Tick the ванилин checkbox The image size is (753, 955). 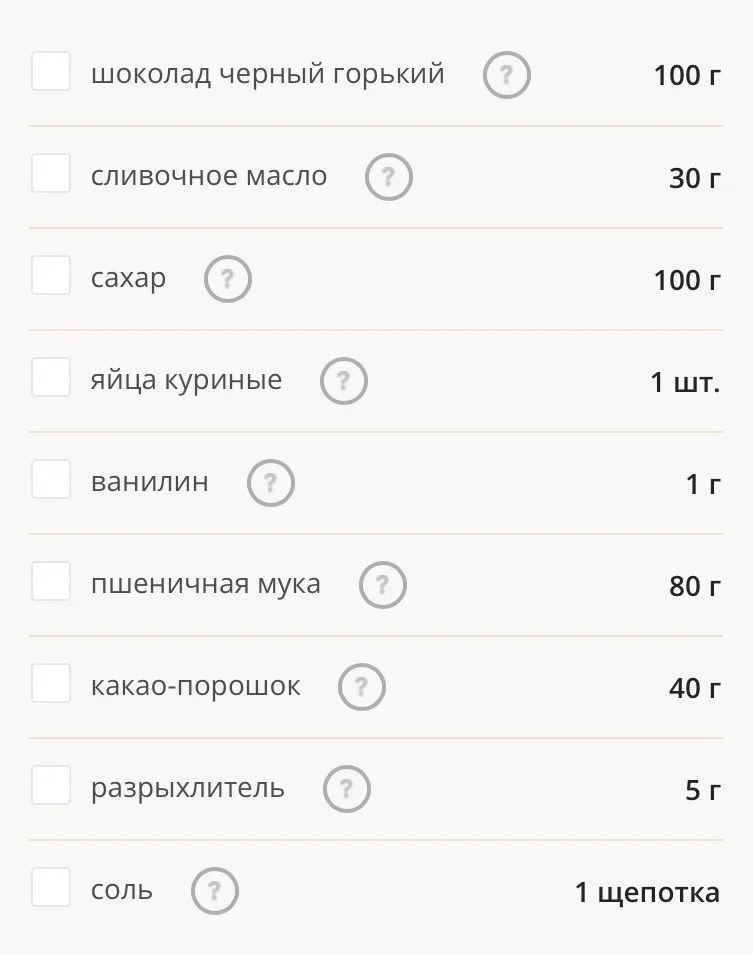pos(51,480)
